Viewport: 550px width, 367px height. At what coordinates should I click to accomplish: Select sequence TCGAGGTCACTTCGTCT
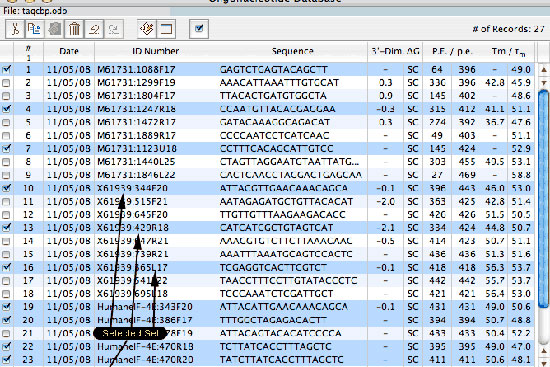pyautogui.click(x=273, y=268)
